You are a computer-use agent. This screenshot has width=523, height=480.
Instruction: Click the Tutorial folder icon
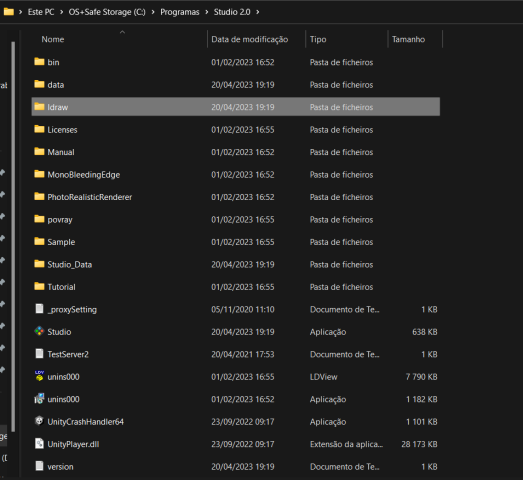tap(39, 286)
